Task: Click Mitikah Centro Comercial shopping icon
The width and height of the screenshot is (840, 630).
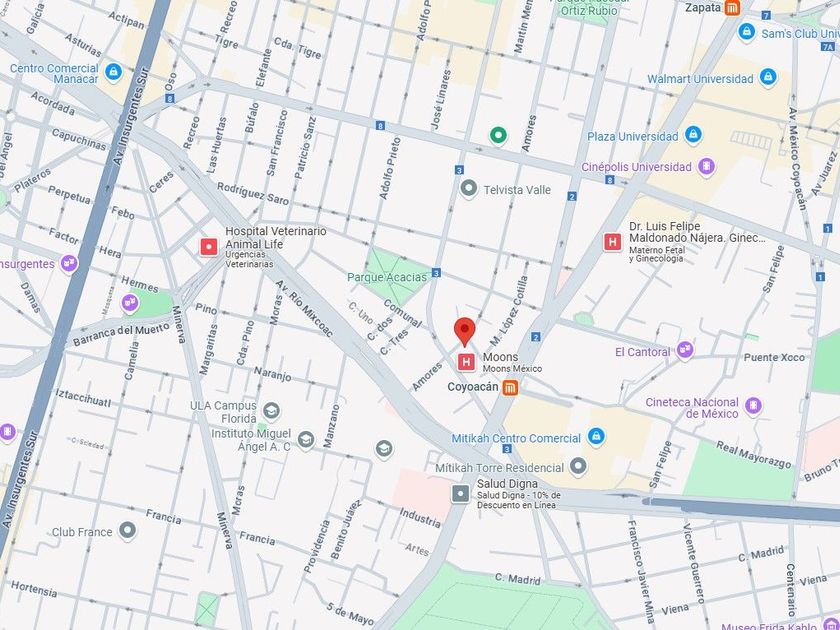Action: point(596,436)
